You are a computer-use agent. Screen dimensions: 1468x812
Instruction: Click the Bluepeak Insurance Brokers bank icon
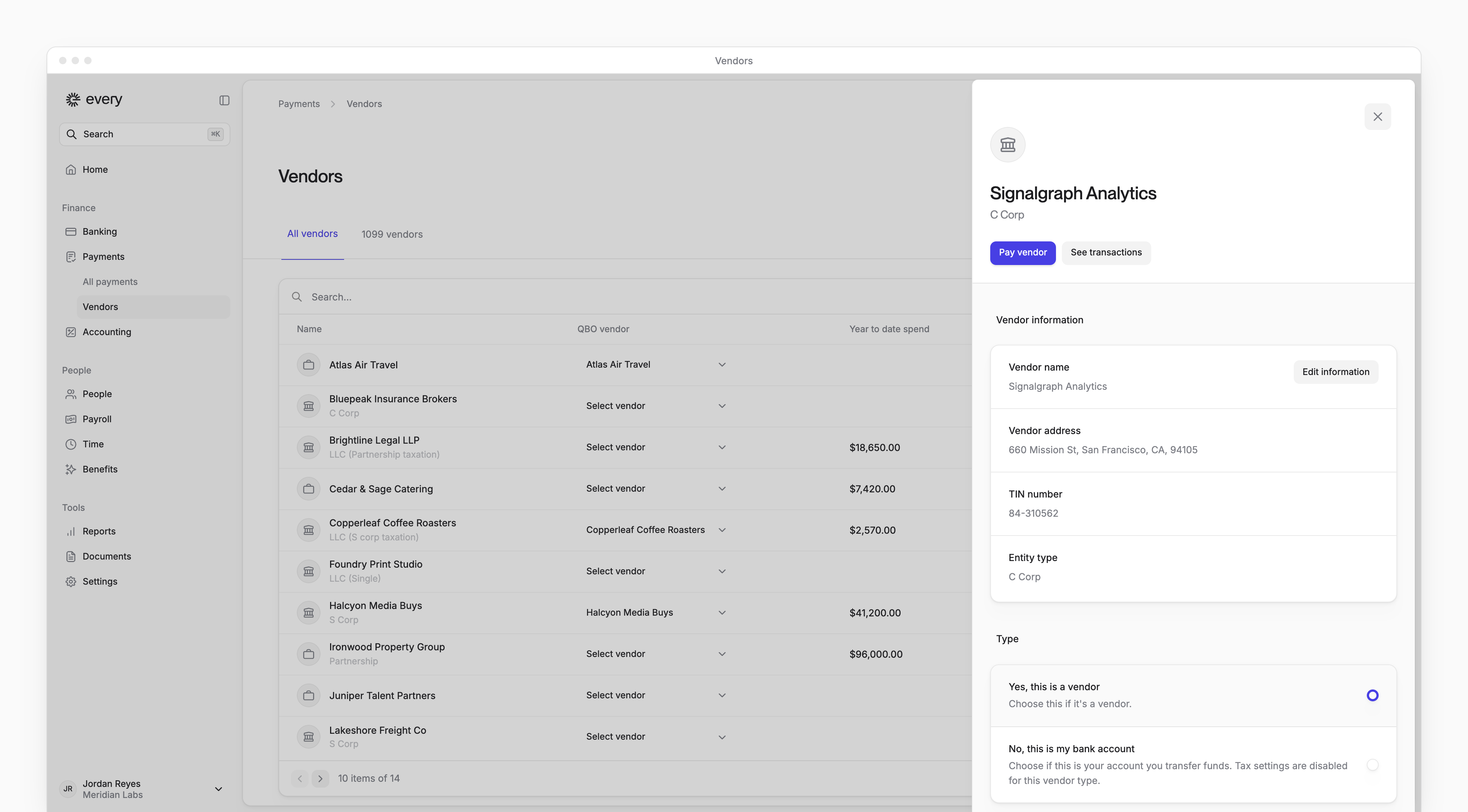click(308, 406)
